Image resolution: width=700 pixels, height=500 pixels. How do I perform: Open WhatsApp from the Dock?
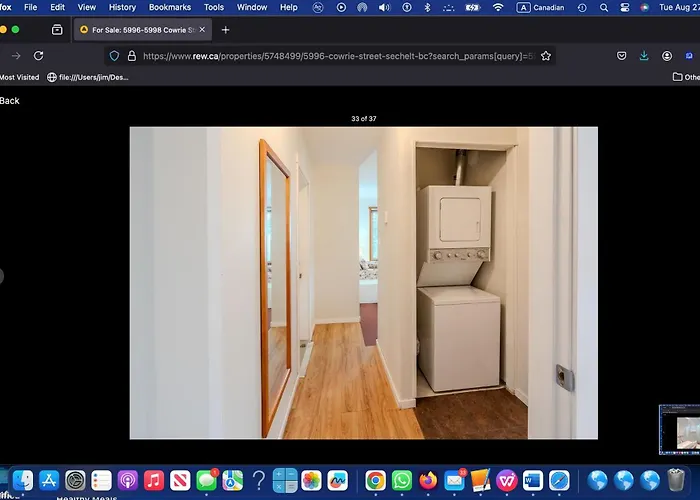point(402,481)
